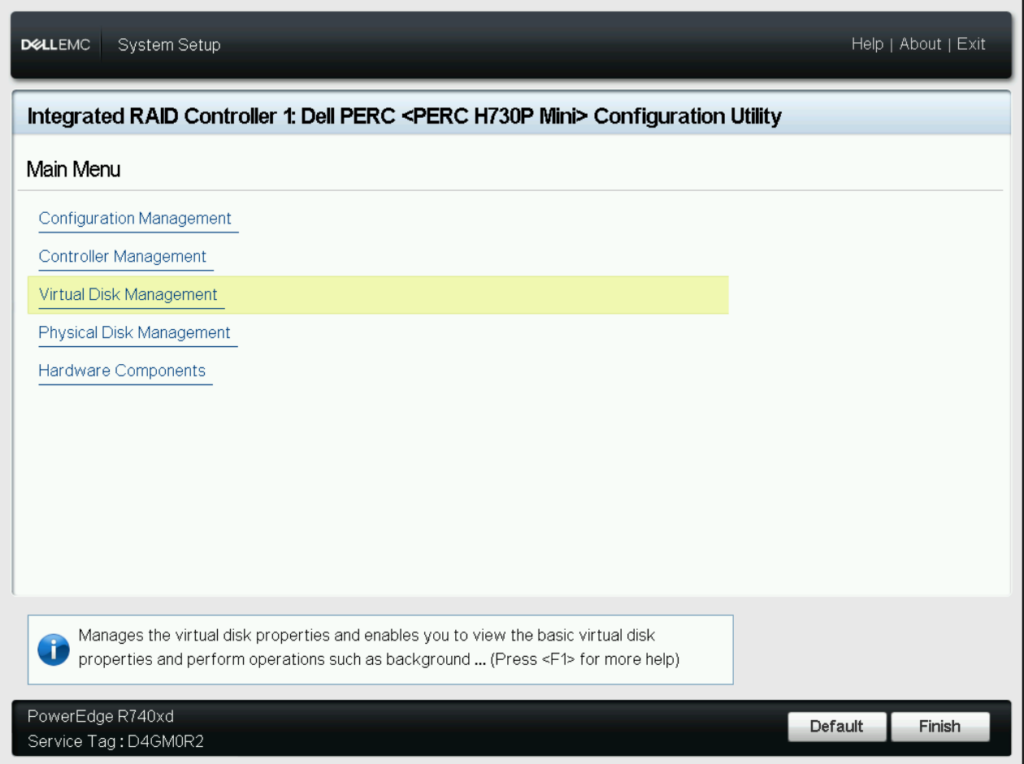Open Controller Management
The width and height of the screenshot is (1024, 764).
[122, 257]
